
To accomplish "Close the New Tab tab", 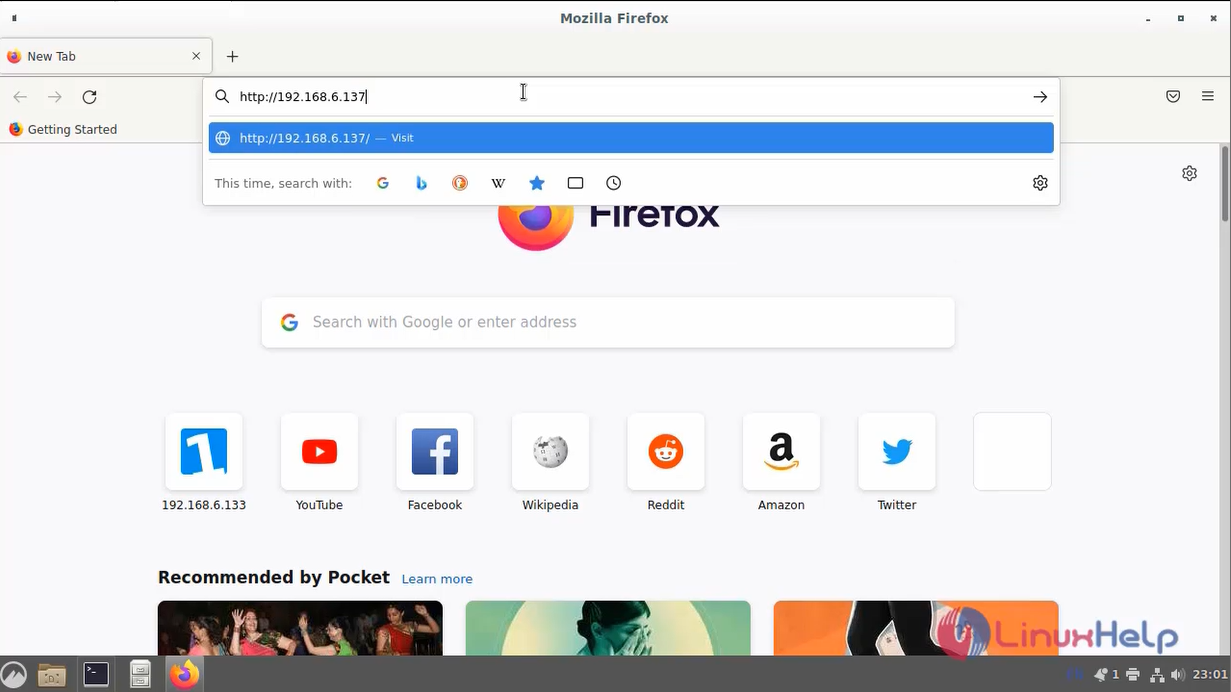I will tap(196, 56).
